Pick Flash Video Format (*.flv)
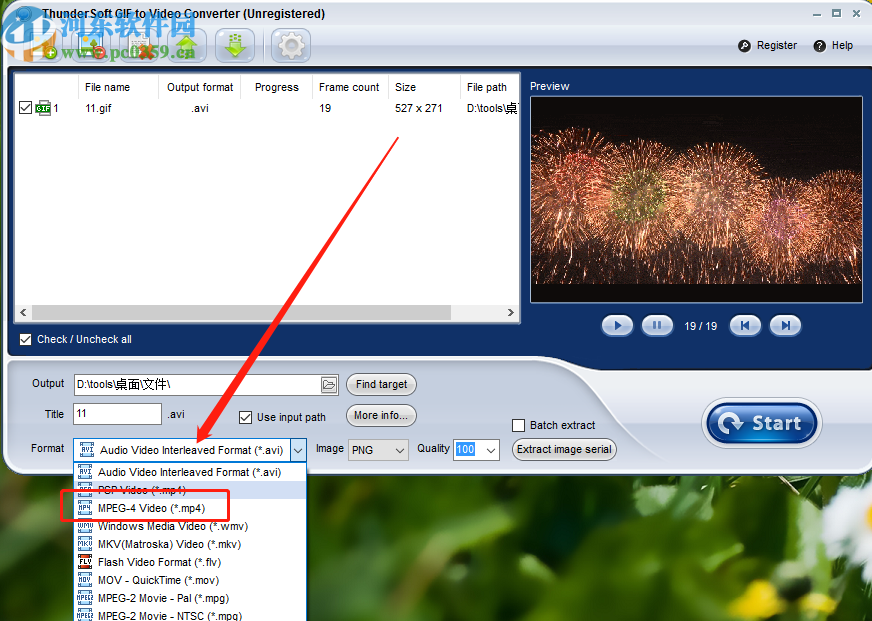Viewport: 872px width, 621px height. click(x=190, y=562)
